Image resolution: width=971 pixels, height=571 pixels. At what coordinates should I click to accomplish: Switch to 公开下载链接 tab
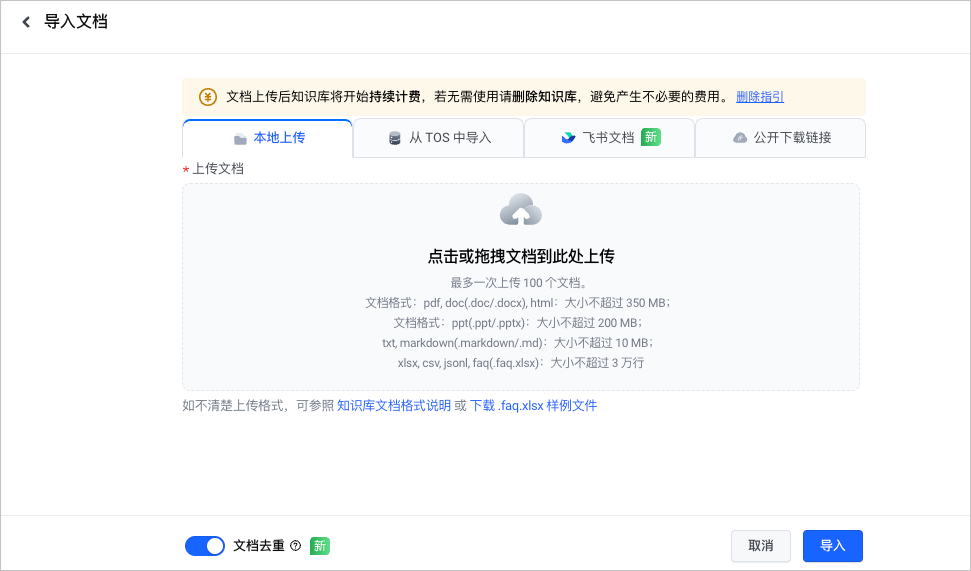point(780,138)
